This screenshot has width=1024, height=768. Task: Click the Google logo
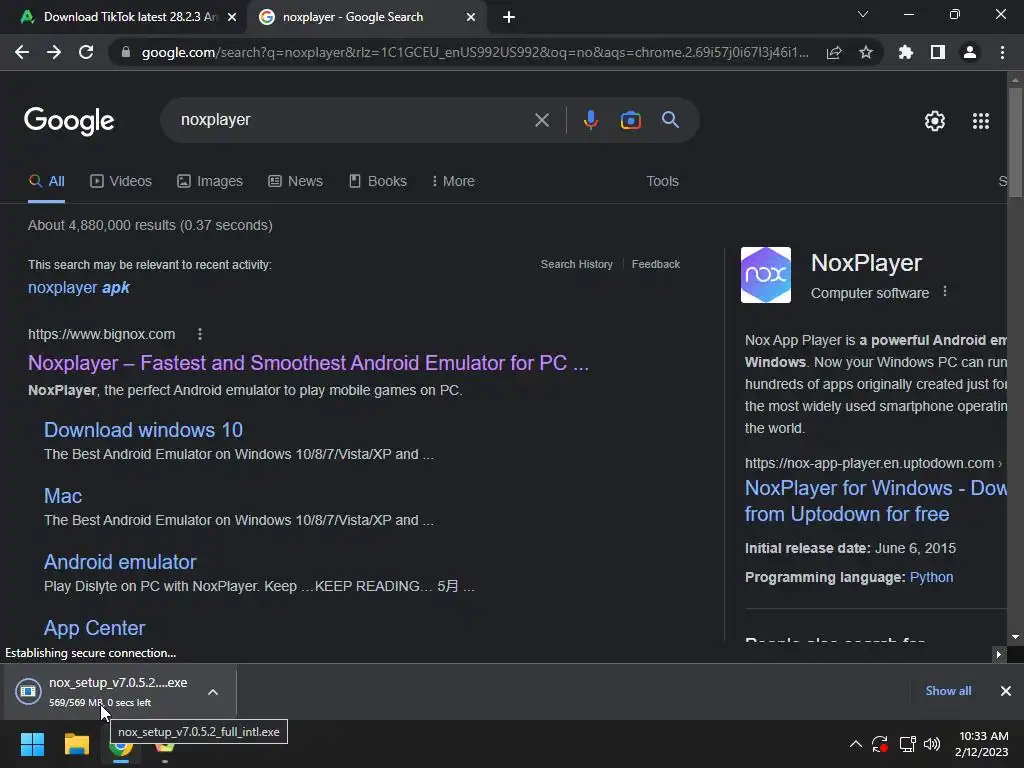pos(69,121)
